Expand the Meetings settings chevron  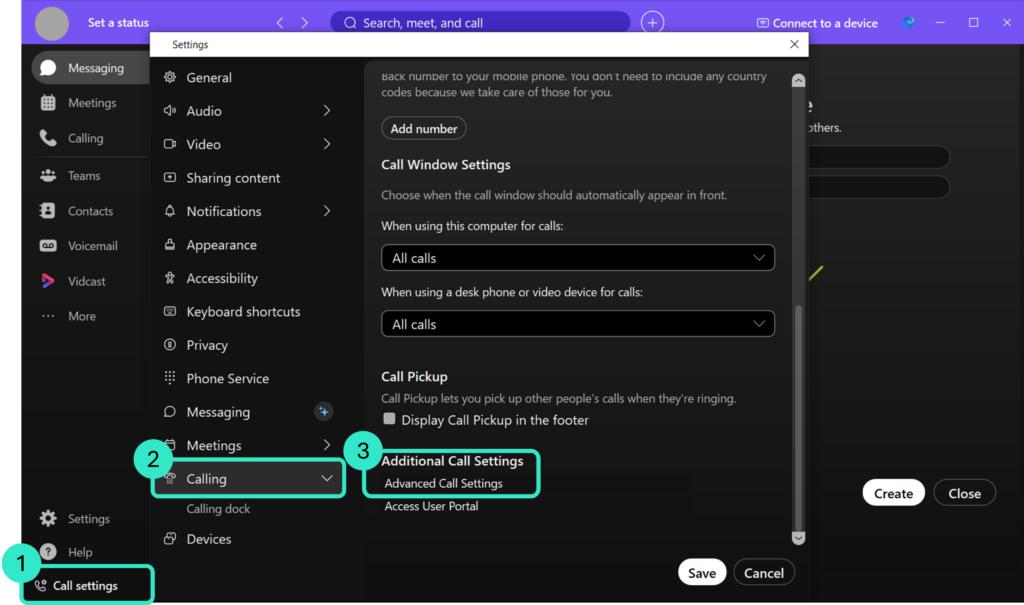click(x=327, y=445)
